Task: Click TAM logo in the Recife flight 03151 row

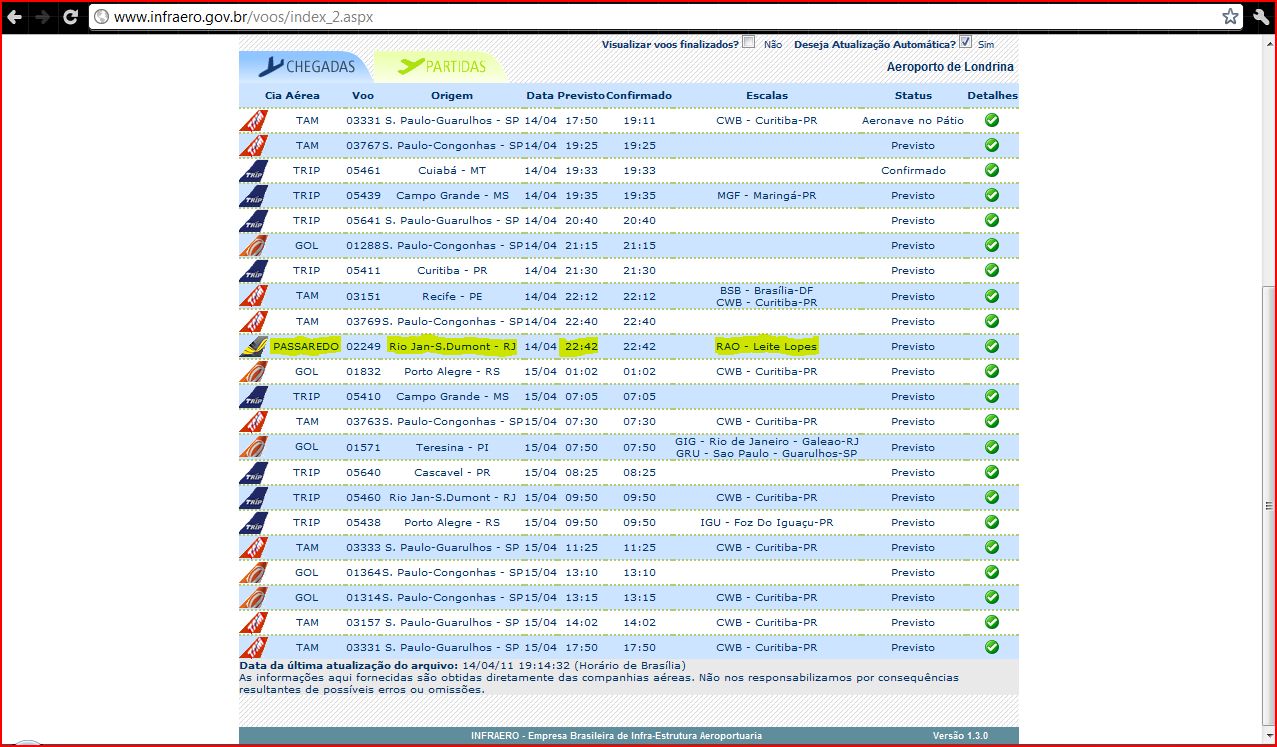Action: click(x=254, y=296)
